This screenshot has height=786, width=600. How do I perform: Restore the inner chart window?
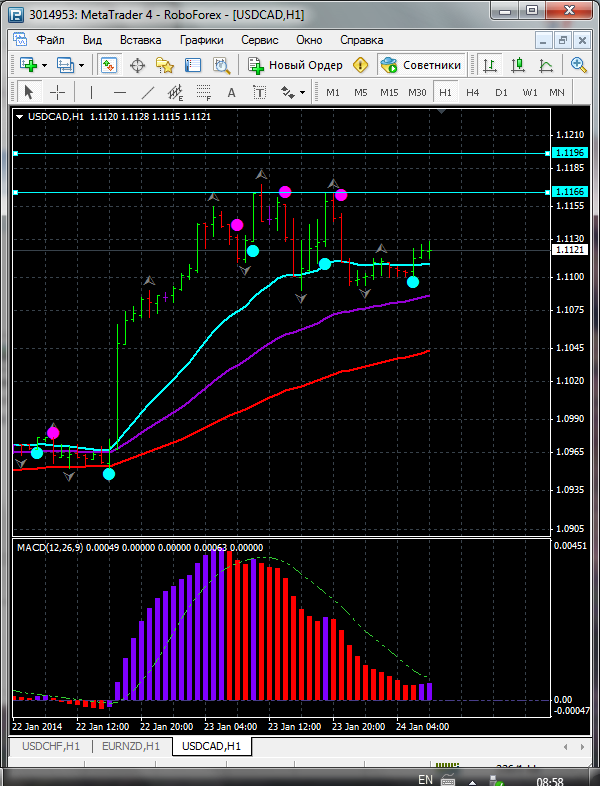[x=563, y=41]
